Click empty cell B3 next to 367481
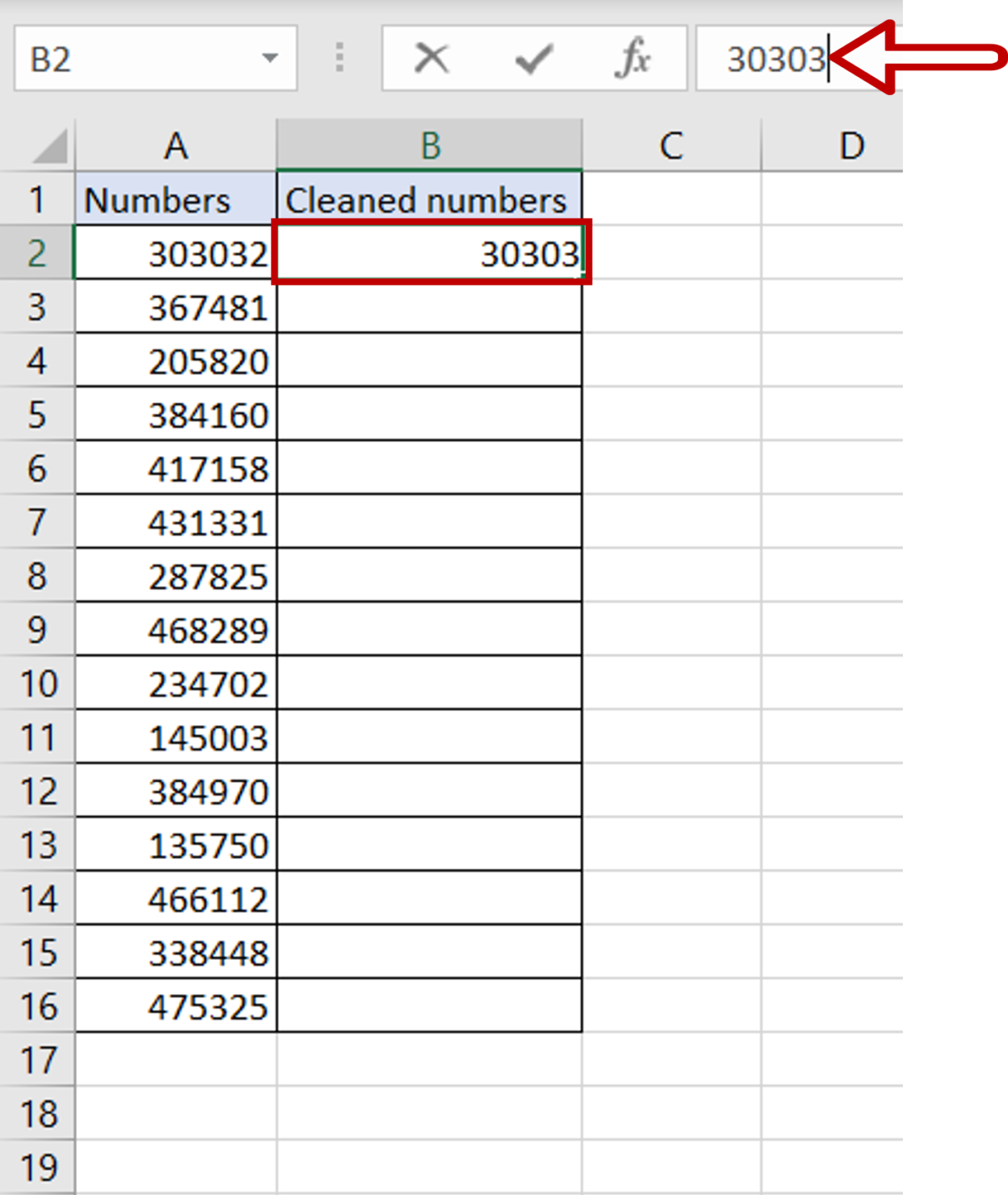The height and width of the screenshot is (1195, 1008). (x=429, y=307)
